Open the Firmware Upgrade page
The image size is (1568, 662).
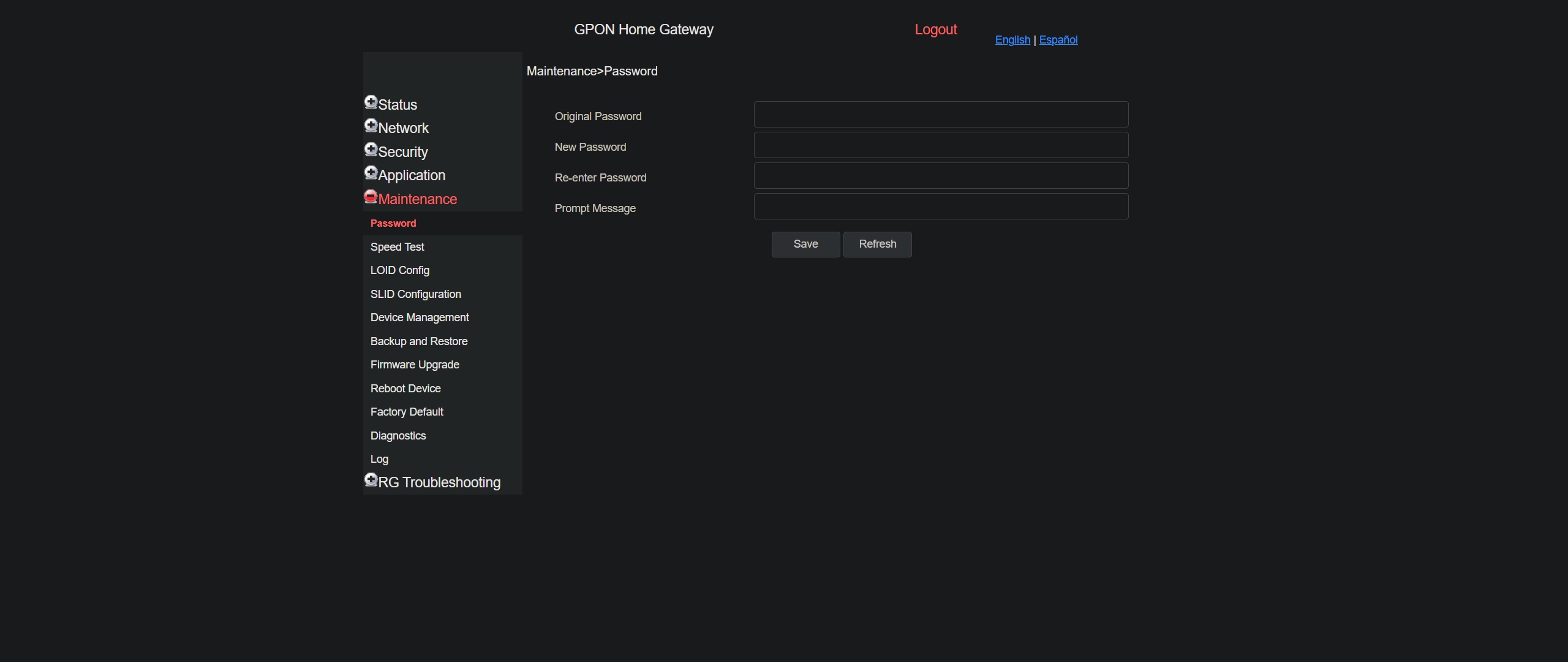click(x=415, y=365)
